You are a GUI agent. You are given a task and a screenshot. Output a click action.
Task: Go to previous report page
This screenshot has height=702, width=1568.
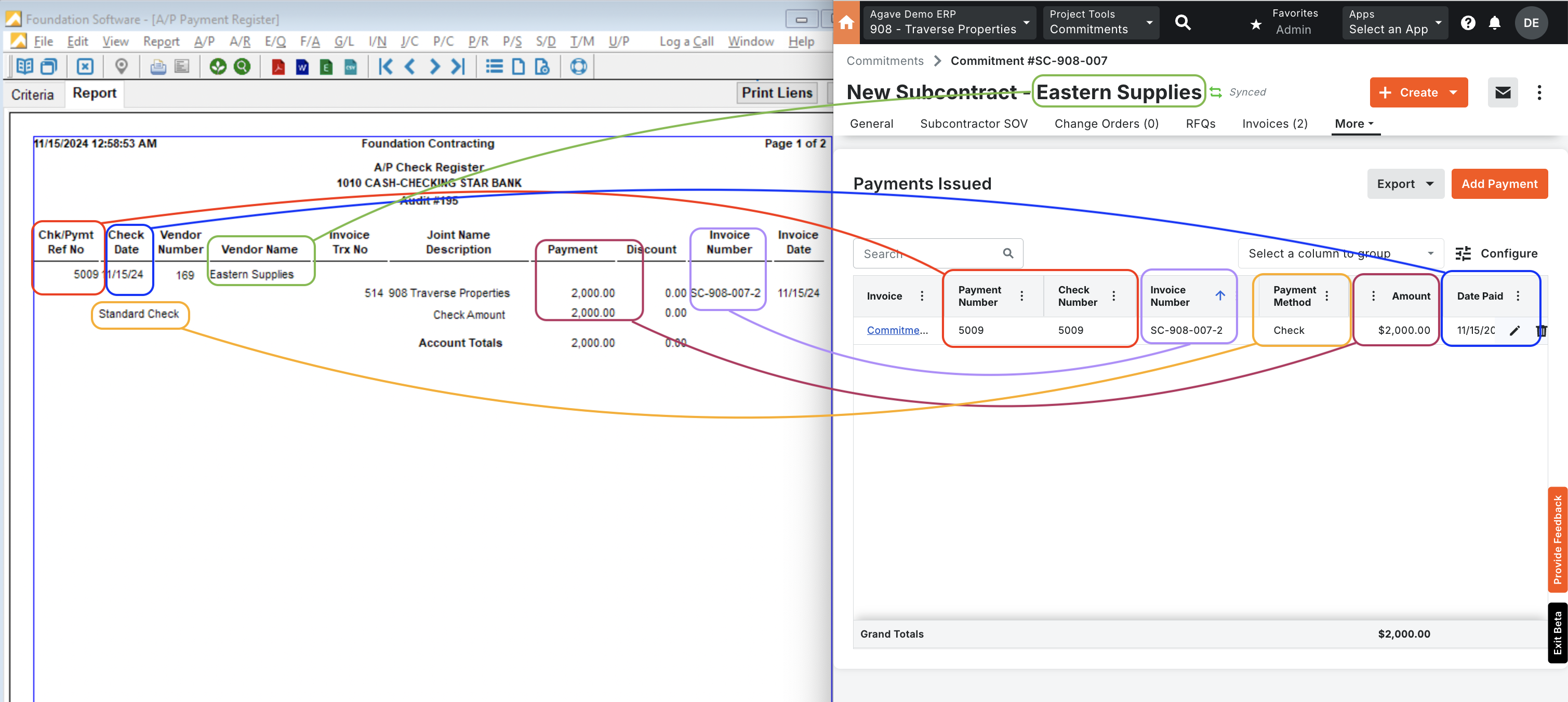tap(409, 66)
